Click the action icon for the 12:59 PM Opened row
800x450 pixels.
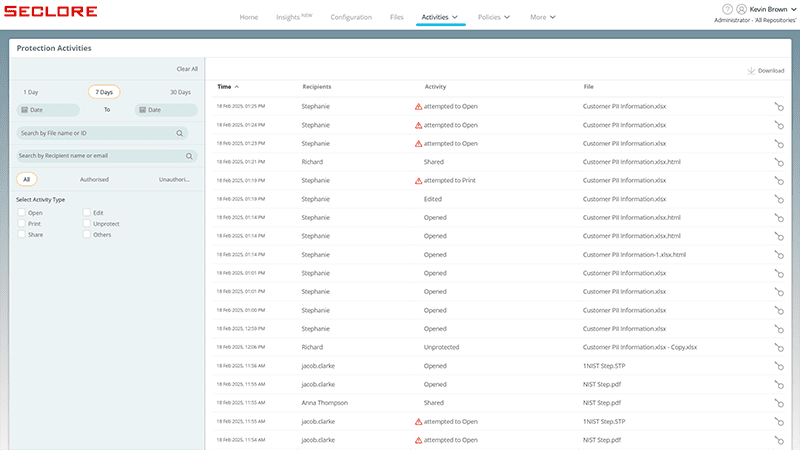[x=779, y=329]
